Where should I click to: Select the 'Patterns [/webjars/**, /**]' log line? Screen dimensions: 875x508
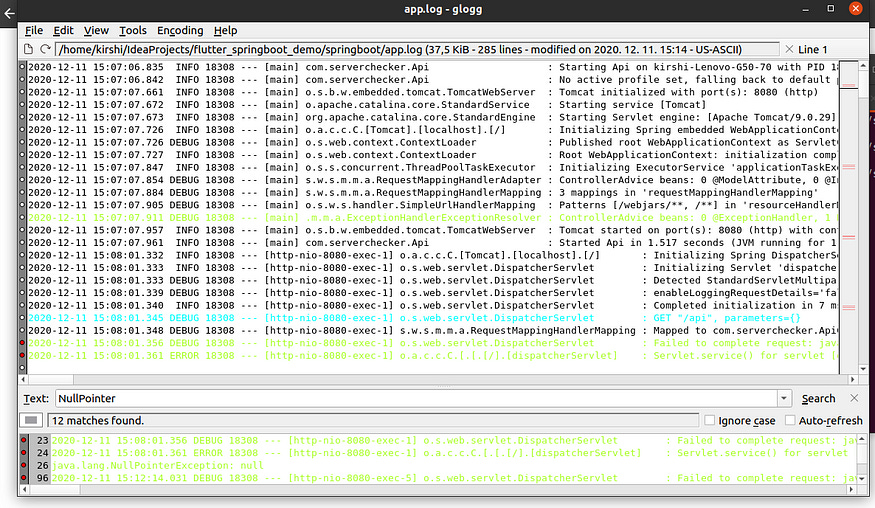(x=432, y=205)
